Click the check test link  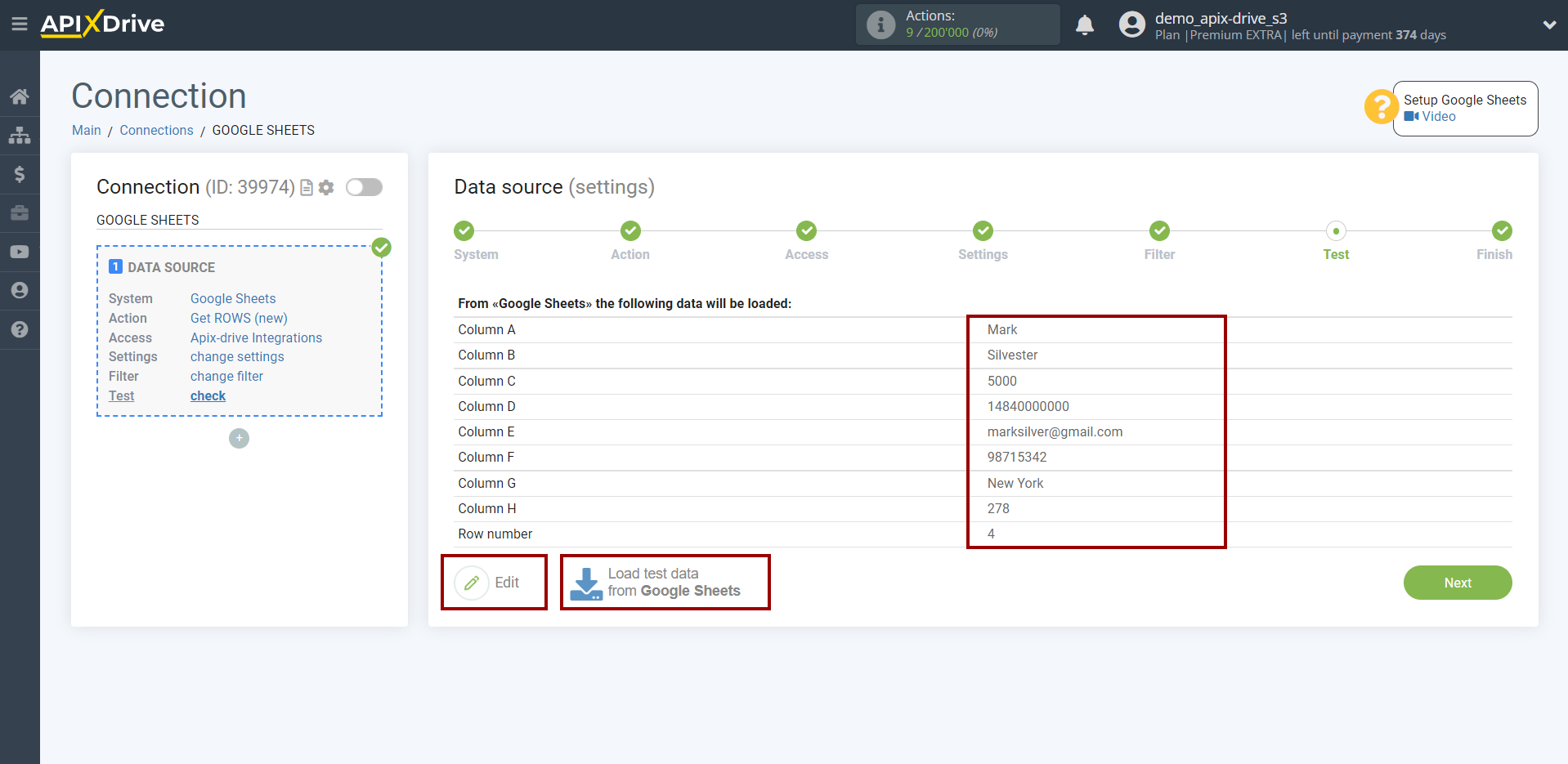click(x=208, y=396)
